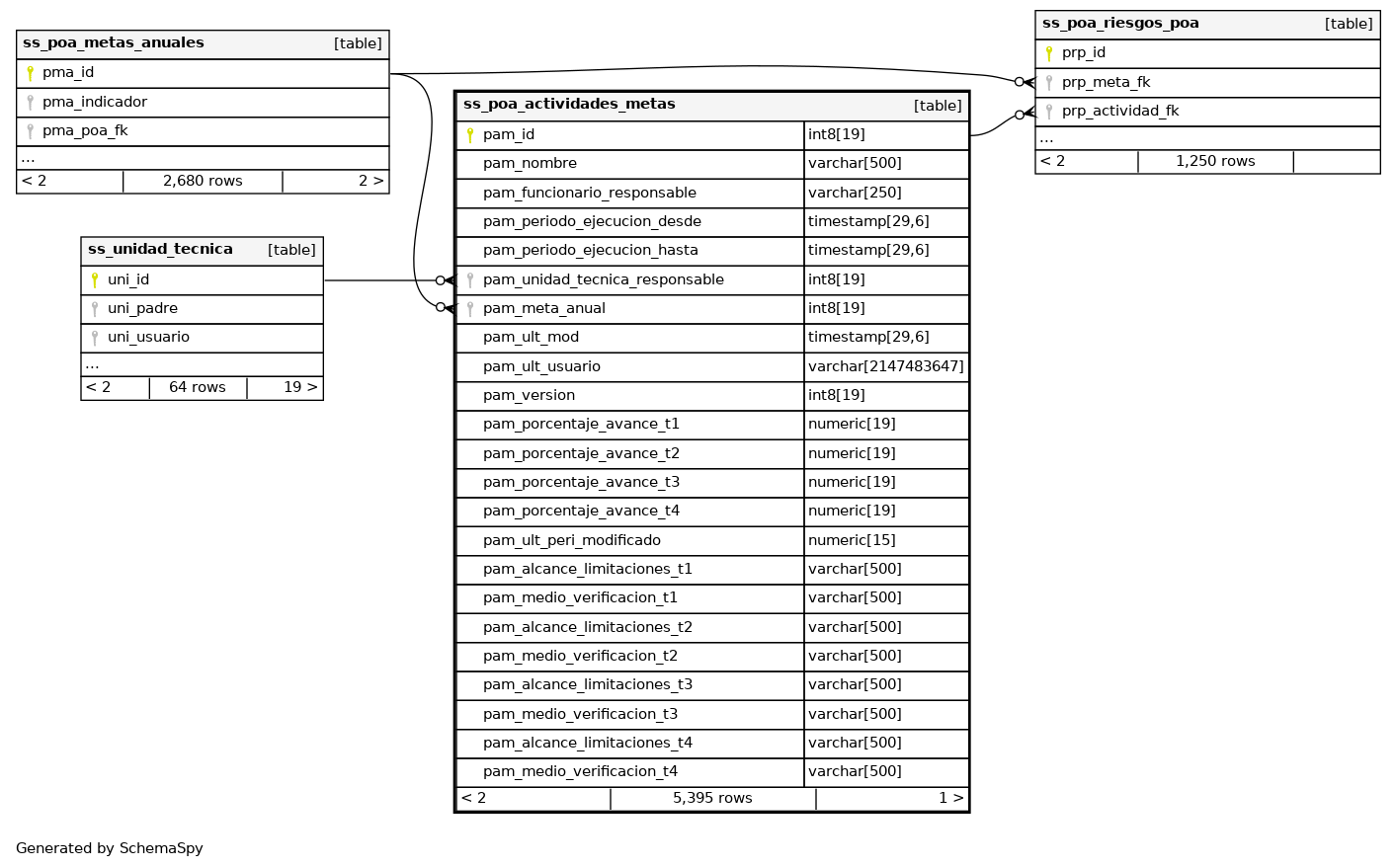Click the 19 children count in ss_unidad_tecnica
Image resolution: width=1396 pixels, height=868 pixels.
[299, 388]
